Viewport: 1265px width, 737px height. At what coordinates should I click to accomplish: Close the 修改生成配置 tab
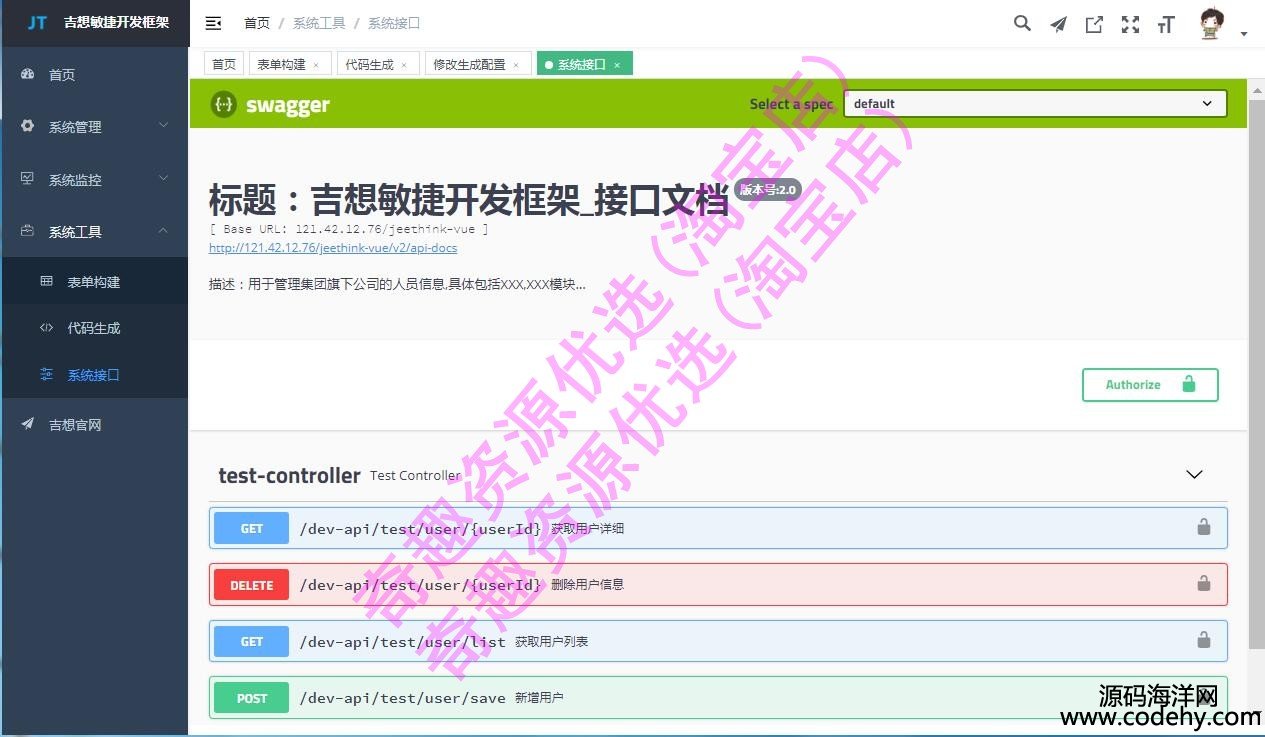pyautogui.click(x=516, y=65)
